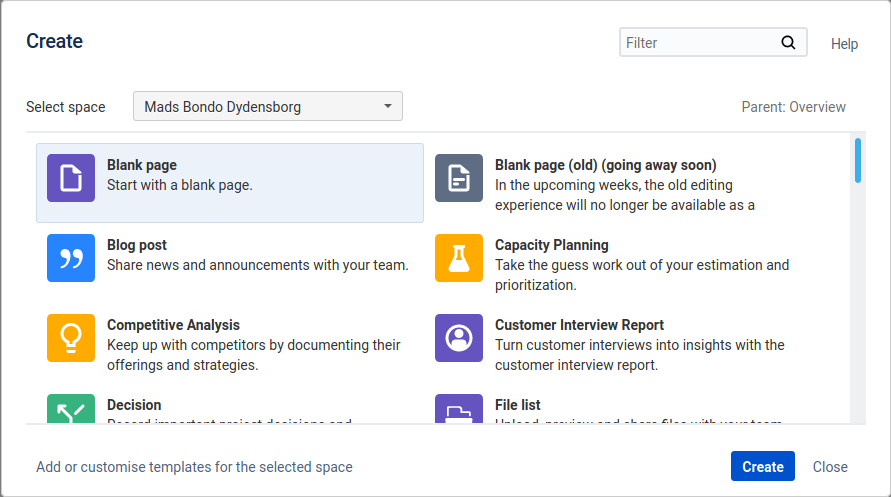891x497 pixels.
Task: Click 'Share news and announcements' description
Action: click(x=257, y=265)
